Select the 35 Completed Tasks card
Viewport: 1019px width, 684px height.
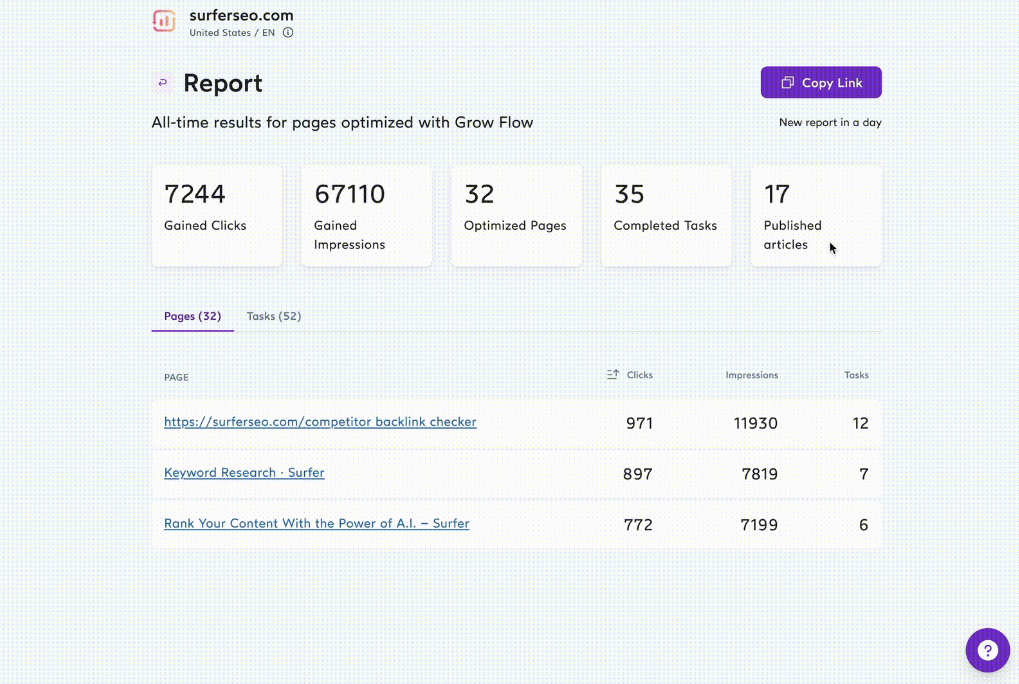pos(666,216)
